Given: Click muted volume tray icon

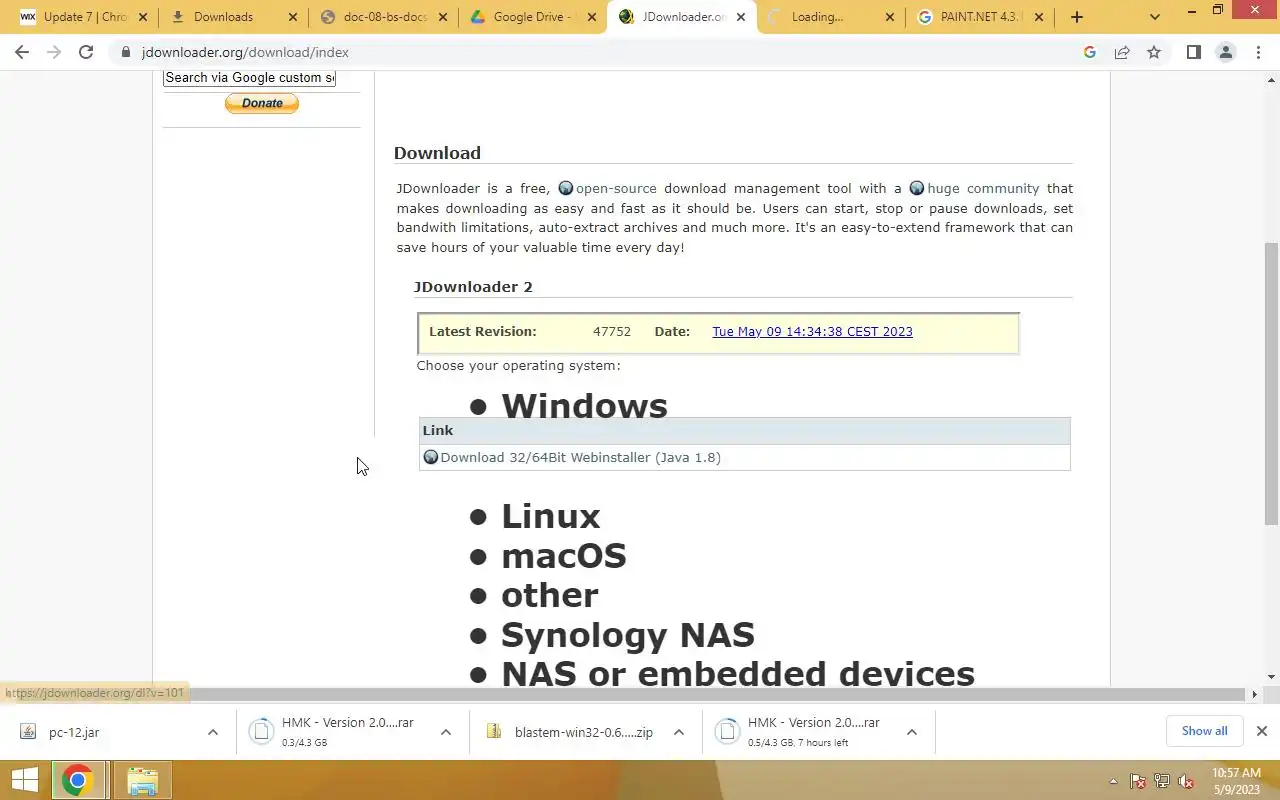Looking at the screenshot, I should pyautogui.click(x=1186, y=781).
